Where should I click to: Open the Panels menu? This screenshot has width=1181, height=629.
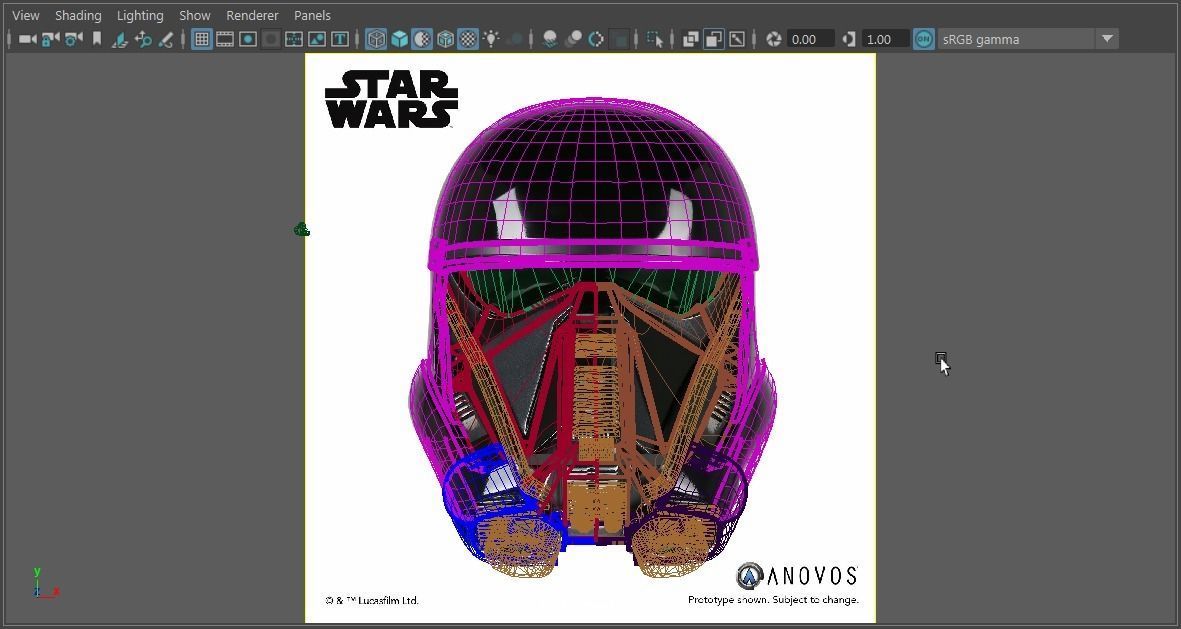click(313, 15)
